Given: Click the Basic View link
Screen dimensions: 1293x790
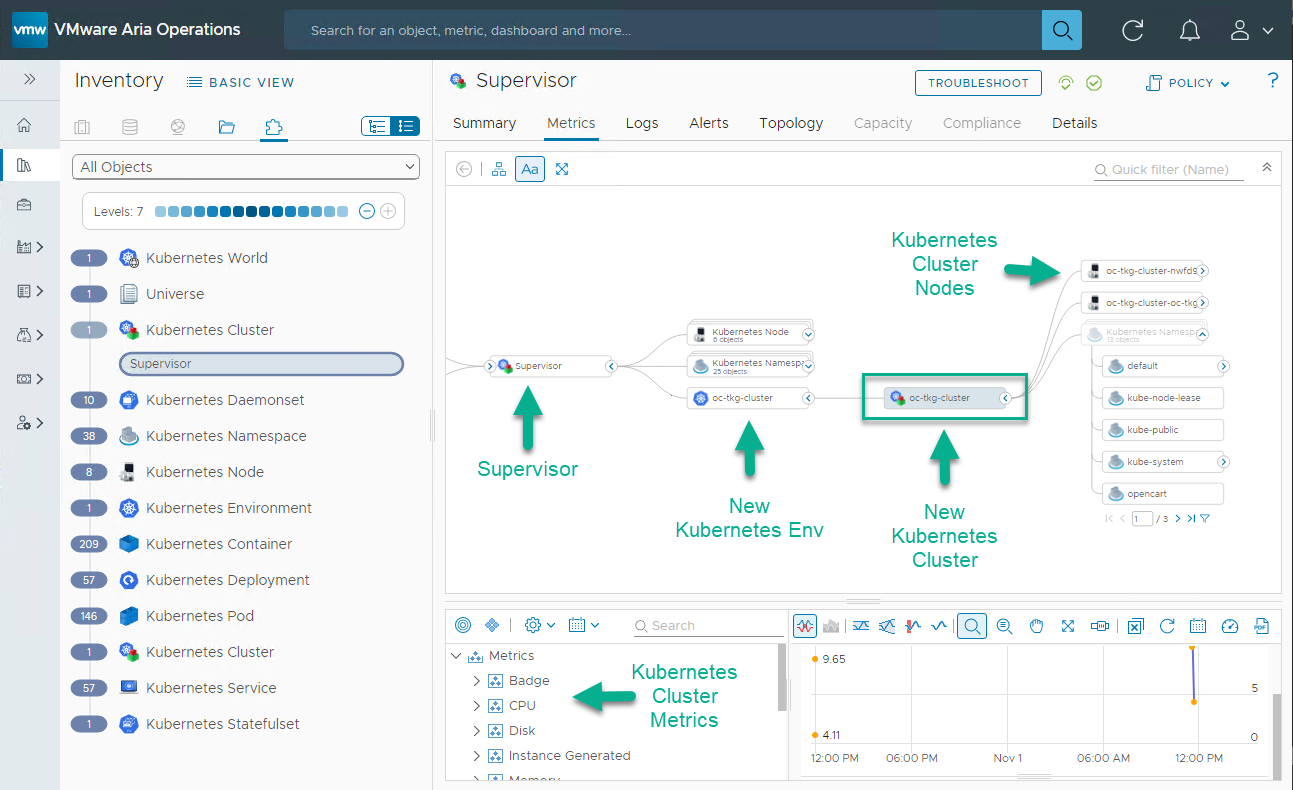Looking at the screenshot, I should point(241,82).
